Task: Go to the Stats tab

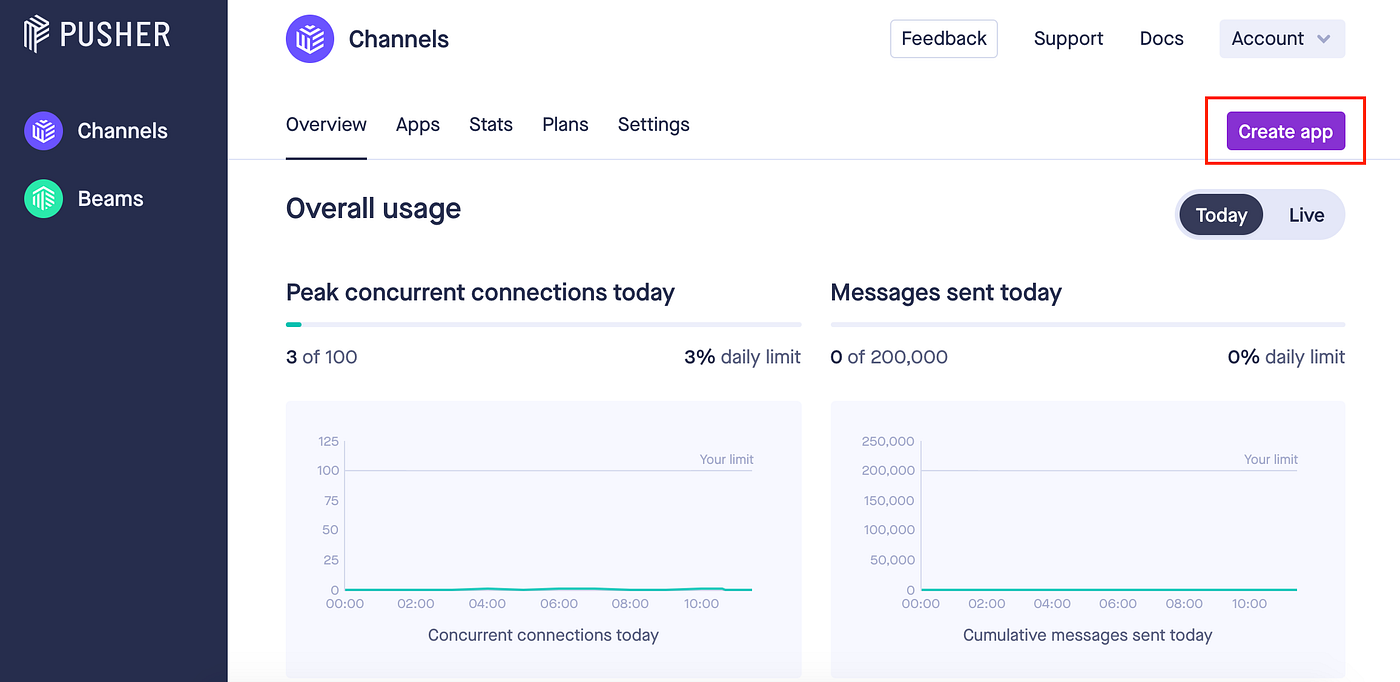Action: coord(491,125)
